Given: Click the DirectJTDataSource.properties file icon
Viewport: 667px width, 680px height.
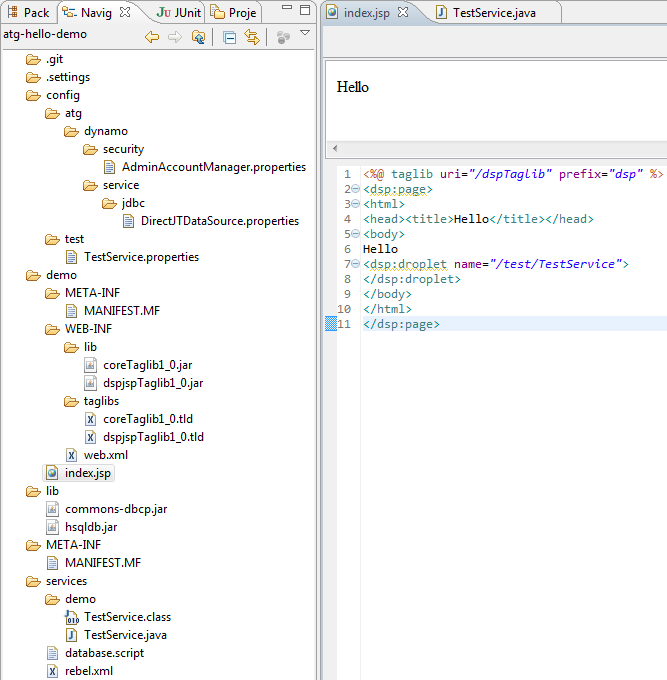Looking at the screenshot, I should pyautogui.click(x=128, y=222).
